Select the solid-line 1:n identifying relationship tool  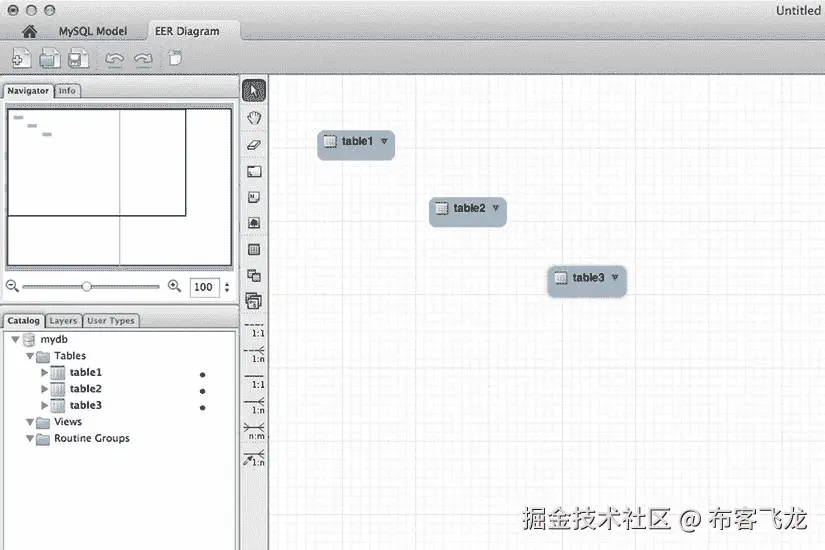tap(254, 406)
